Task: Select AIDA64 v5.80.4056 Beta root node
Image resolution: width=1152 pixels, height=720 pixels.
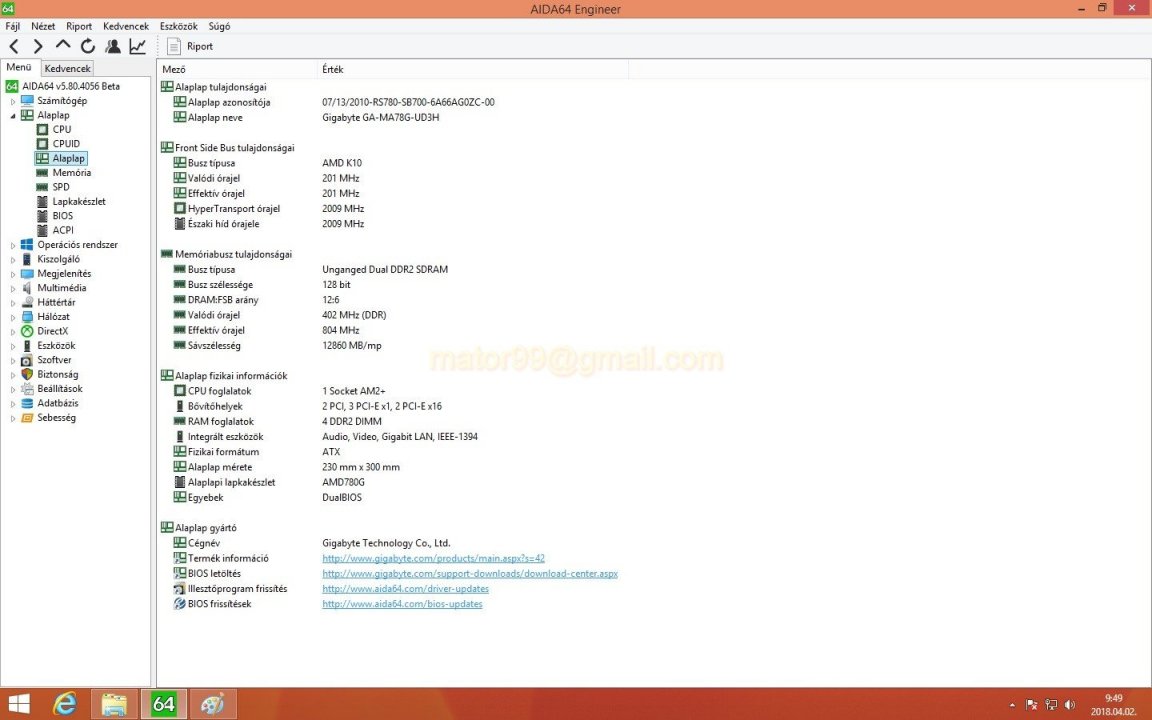Action: 71,86
